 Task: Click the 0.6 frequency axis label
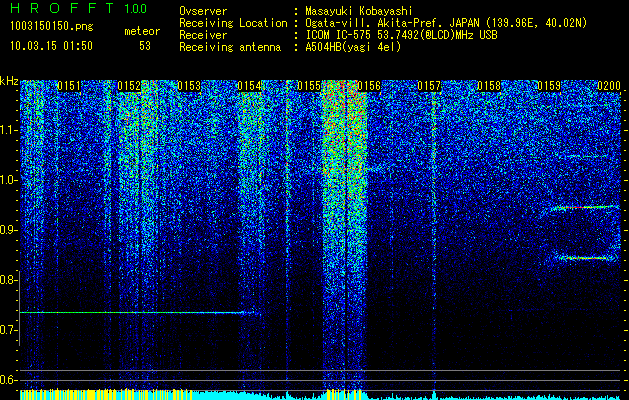[8, 380]
